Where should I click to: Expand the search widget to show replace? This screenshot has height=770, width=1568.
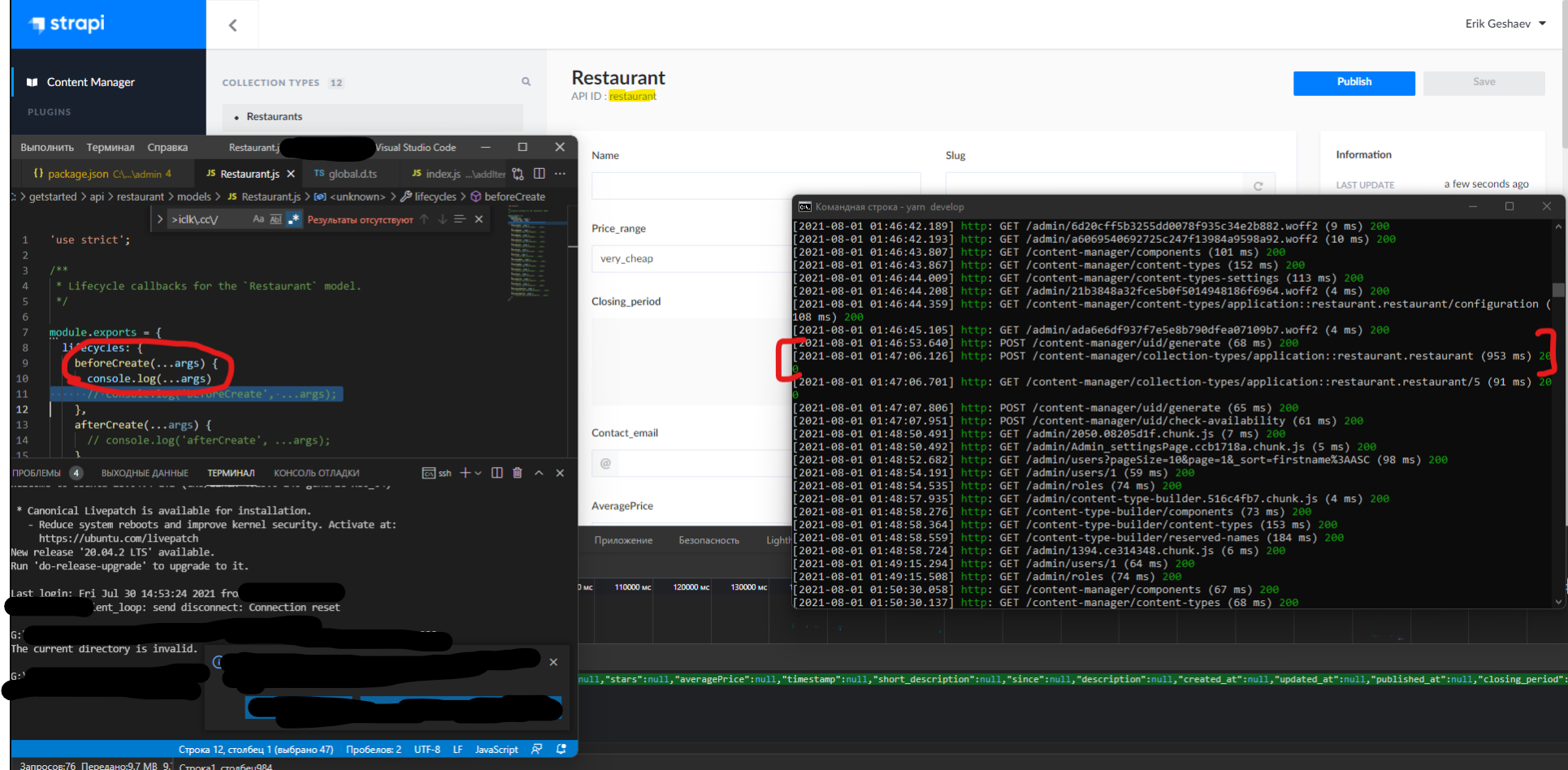point(159,218)
